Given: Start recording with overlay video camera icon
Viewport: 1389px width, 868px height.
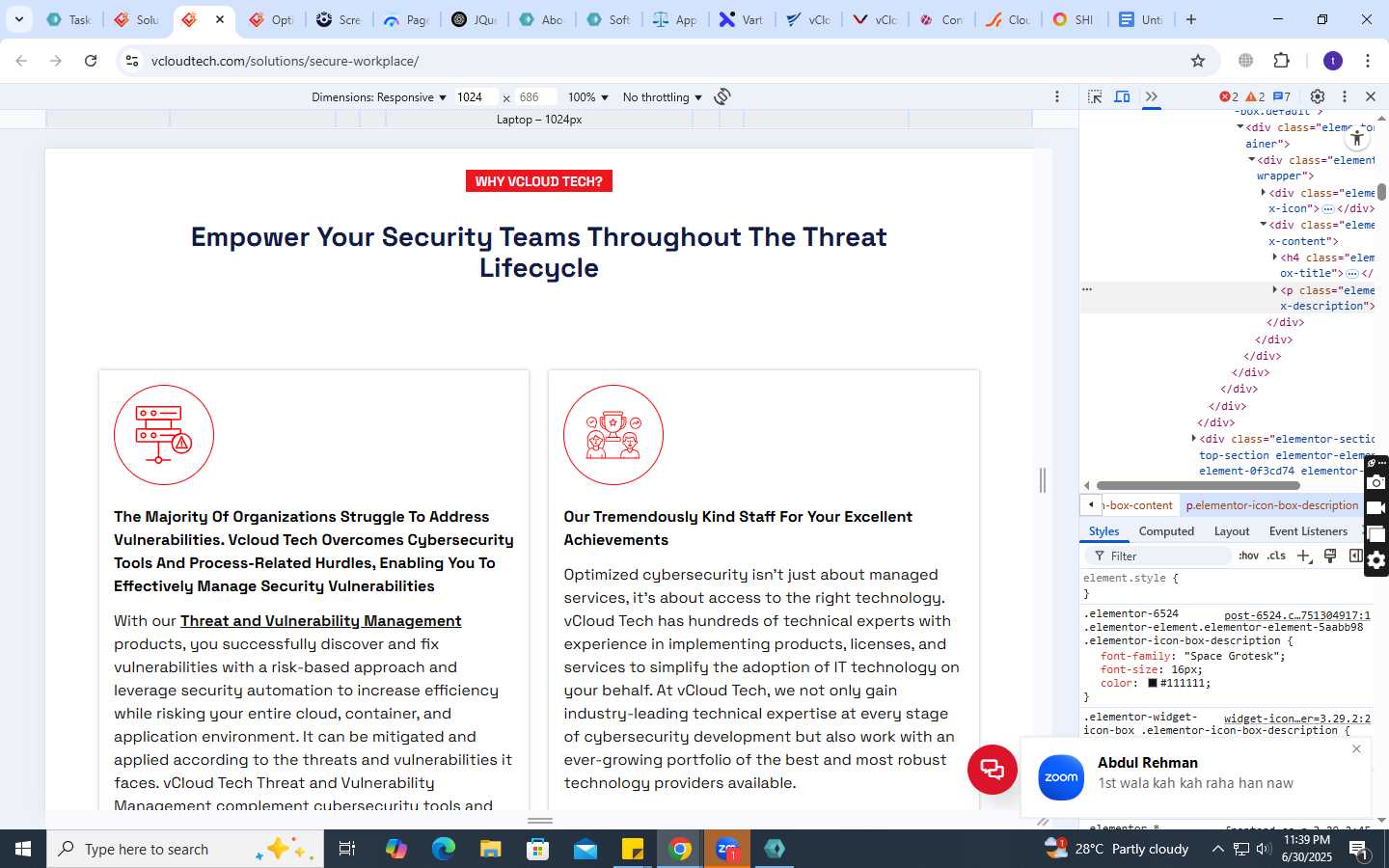Looking at the screenshot, I should coord(1376,508).
